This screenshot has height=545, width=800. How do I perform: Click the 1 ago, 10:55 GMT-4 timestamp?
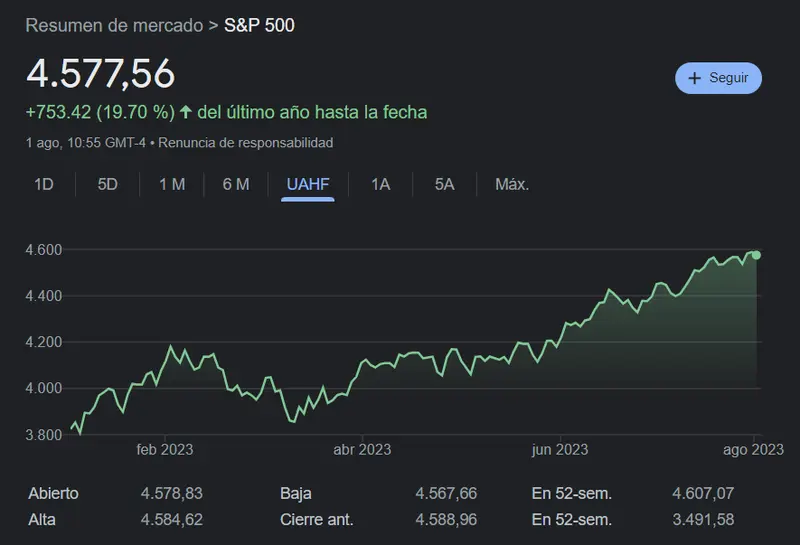click(86, 142)
